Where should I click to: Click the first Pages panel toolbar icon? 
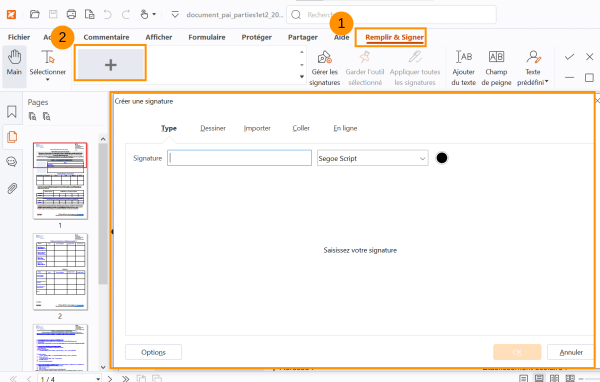[x=33, y=116]
